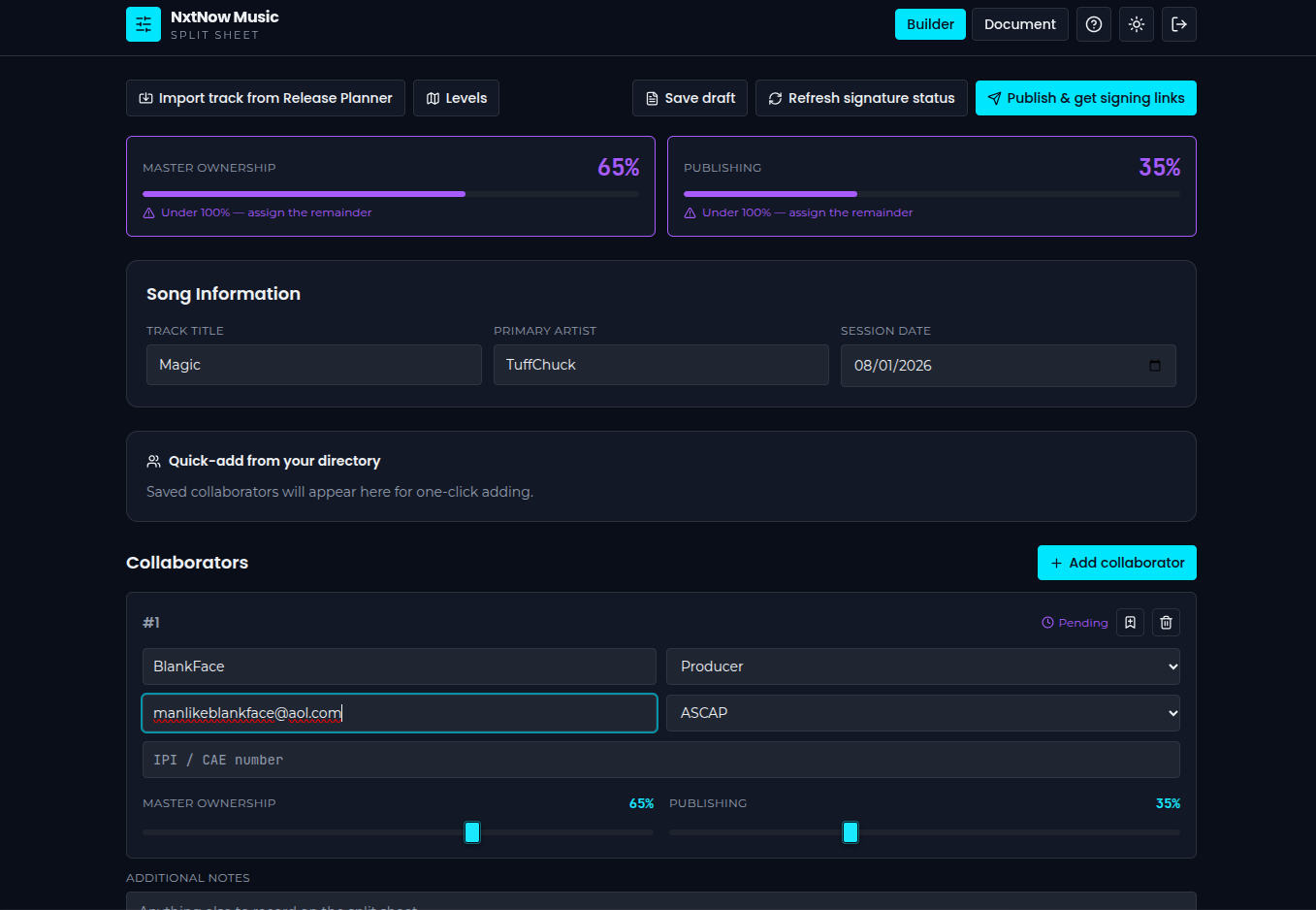Click Import track from Release Planner
This screenshot has height=910, width=1316.
(x=266, y=98)
